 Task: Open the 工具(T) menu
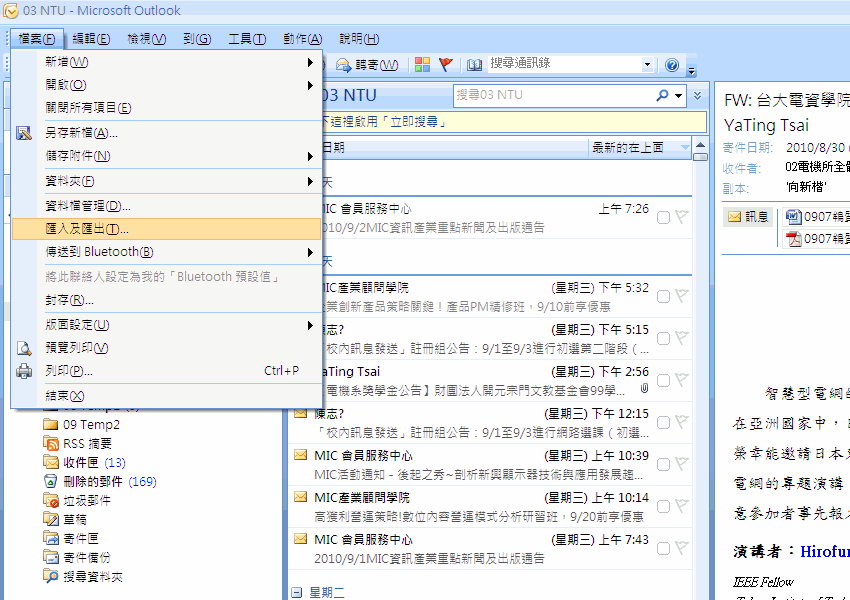pyautogui.click(x=247, y=39)
